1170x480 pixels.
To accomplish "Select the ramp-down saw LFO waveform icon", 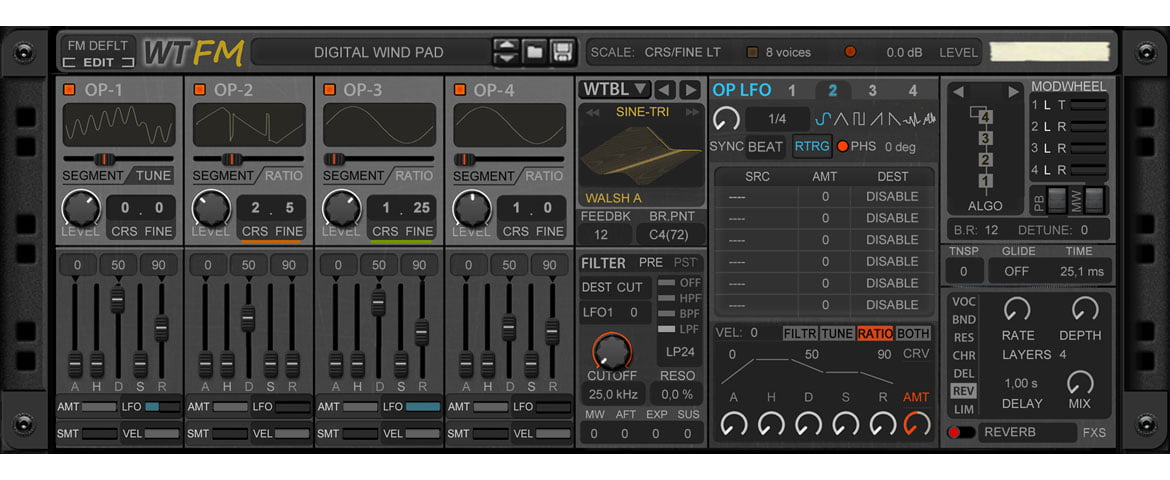I will pyautogui.click(x=893, y=119).
